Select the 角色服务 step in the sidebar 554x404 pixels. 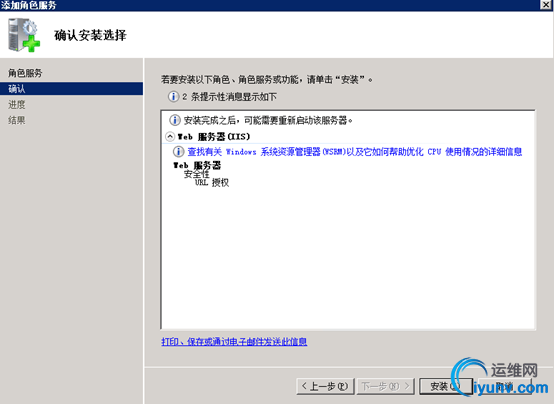coord(25,73)
